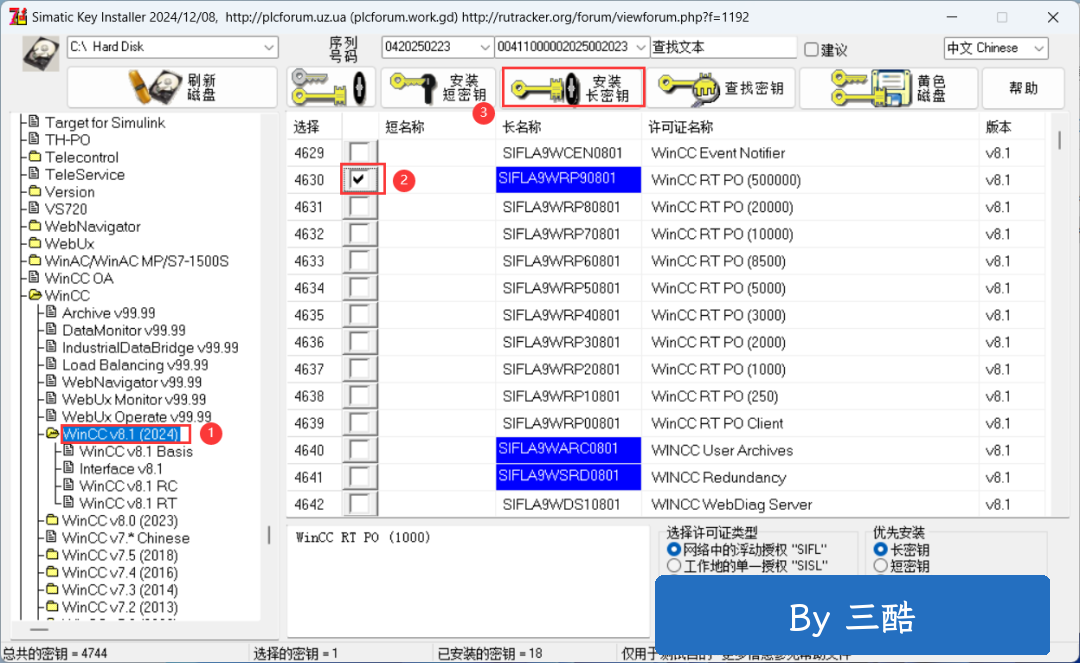Click the 短名称 column header

[x=405, y=127]
